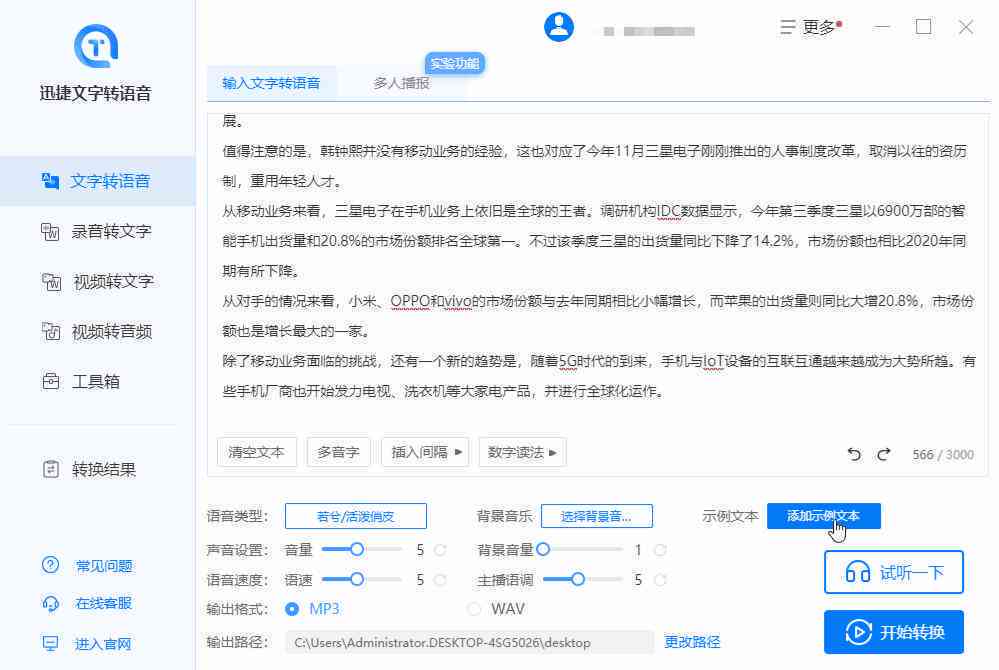The height and width of the screenshot is (670, 999).
Task: Click the reset circle next to 语速 value
Action: (x=440, y=580)
